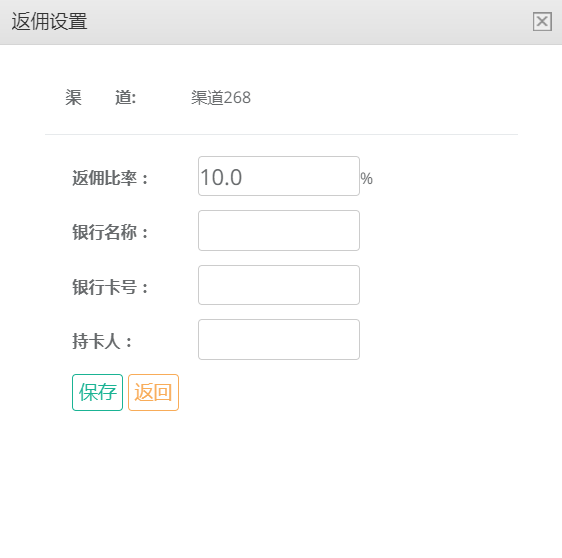Click the 持卡人： label
Image resolution: width=562 pixels, height=558 pixels.
point(103,341)
